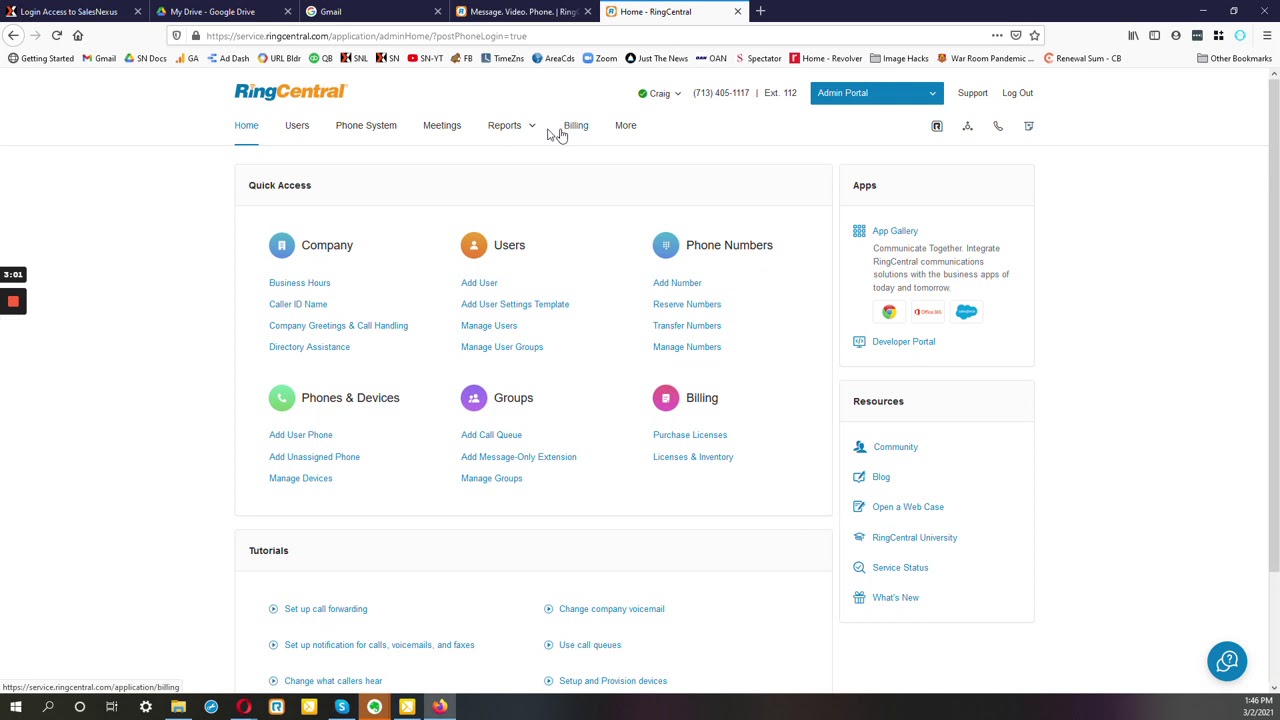This screenshot has height=720, width=1280.
Task: Open the Home tab
Action: tap(246, 126)
